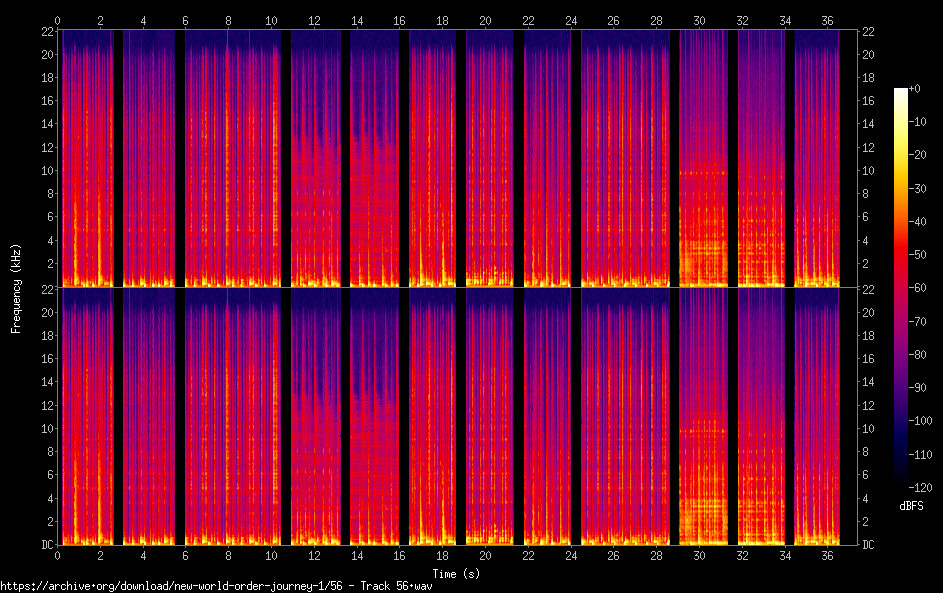Open the archive.org download URL at bottom

point(216,585)
